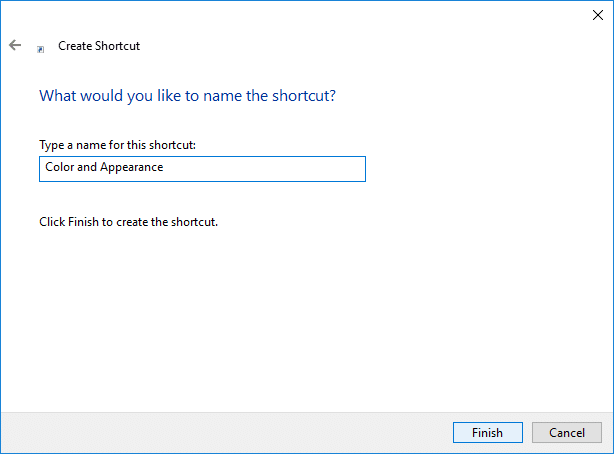Click the empty title bar area

point(300,14)
